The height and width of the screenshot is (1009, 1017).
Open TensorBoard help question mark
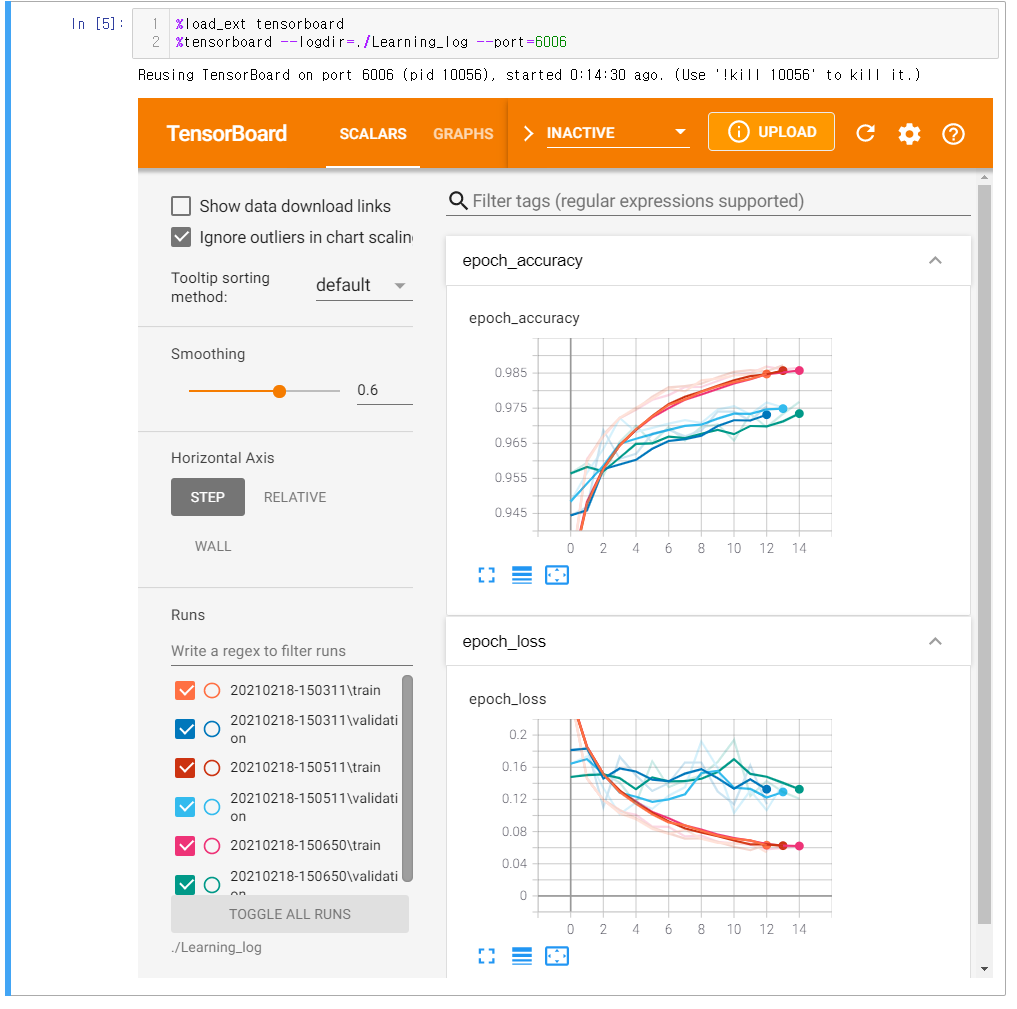click(x=953, y=134)
